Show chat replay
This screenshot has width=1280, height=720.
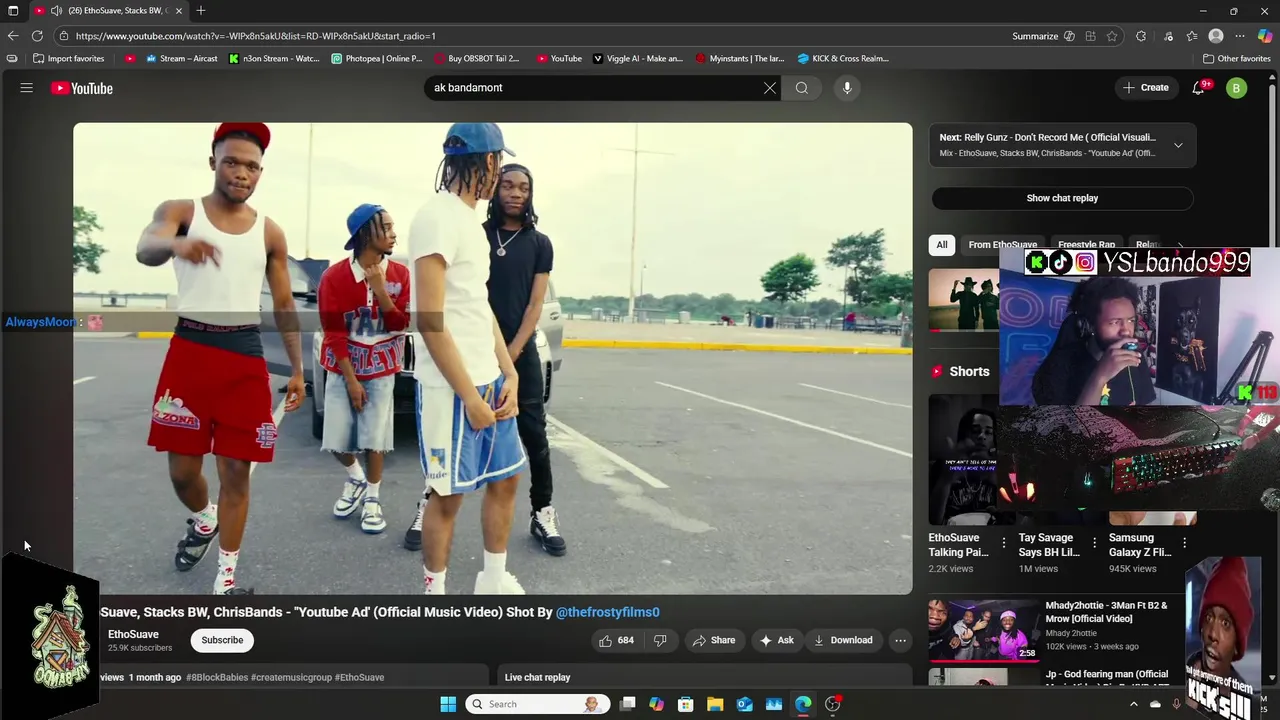tap(1062, 198)
